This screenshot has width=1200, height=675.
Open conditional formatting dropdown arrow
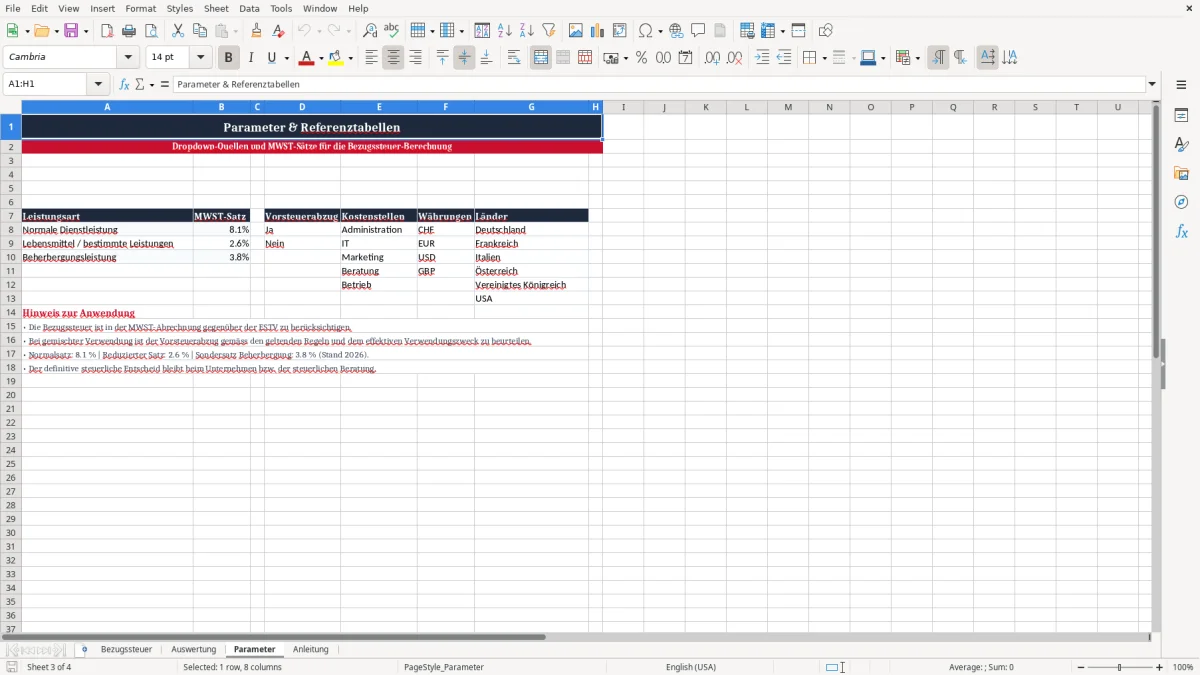(917, 58)
